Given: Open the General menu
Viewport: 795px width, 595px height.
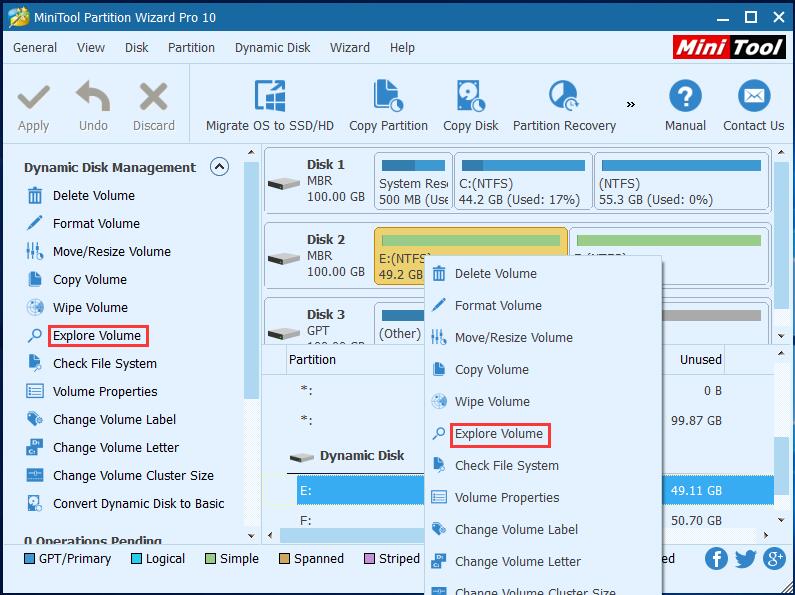Looking at the screenshot, I should click(35, 48).
